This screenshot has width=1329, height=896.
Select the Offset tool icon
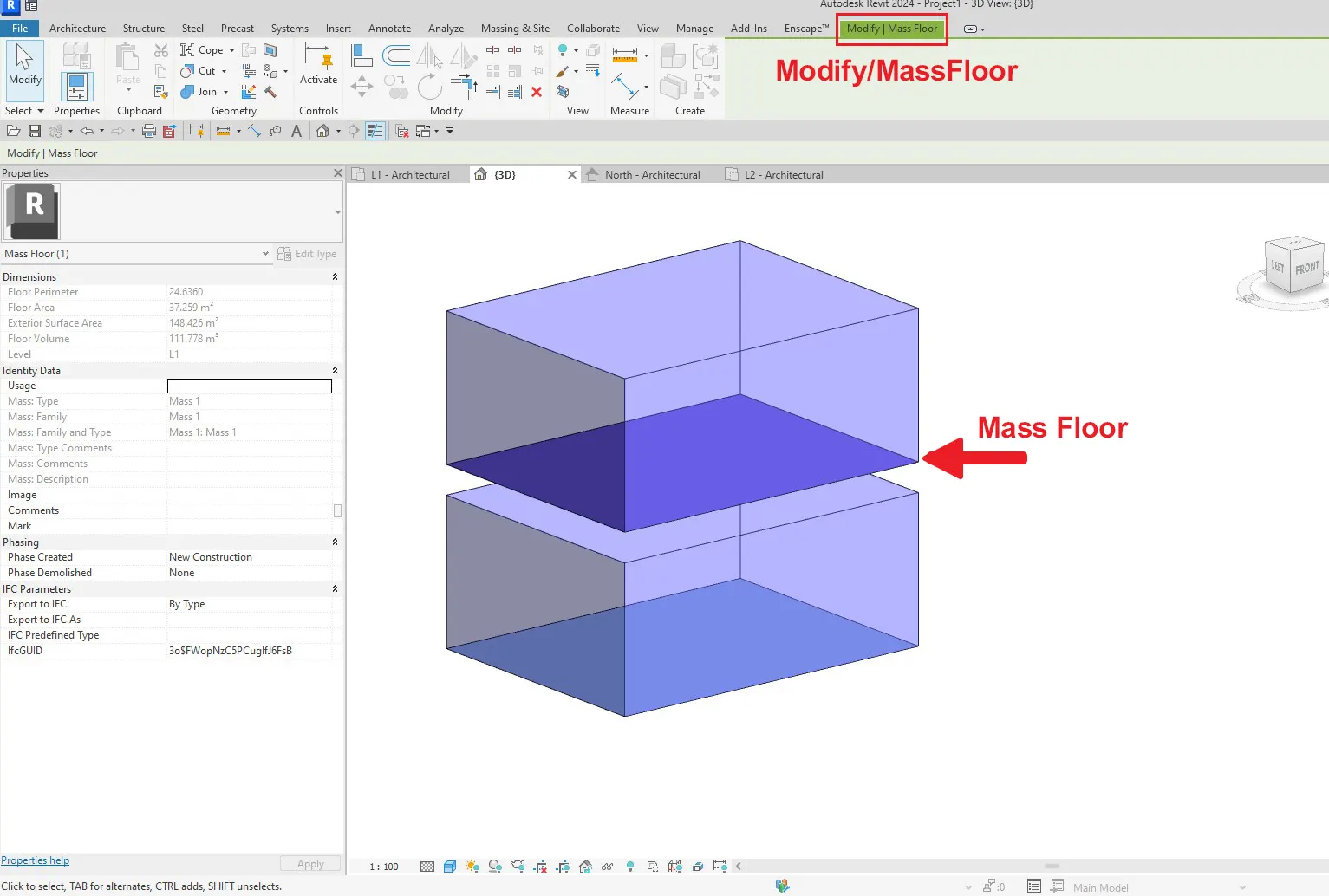pyautogui.click(x=396, y=56)
